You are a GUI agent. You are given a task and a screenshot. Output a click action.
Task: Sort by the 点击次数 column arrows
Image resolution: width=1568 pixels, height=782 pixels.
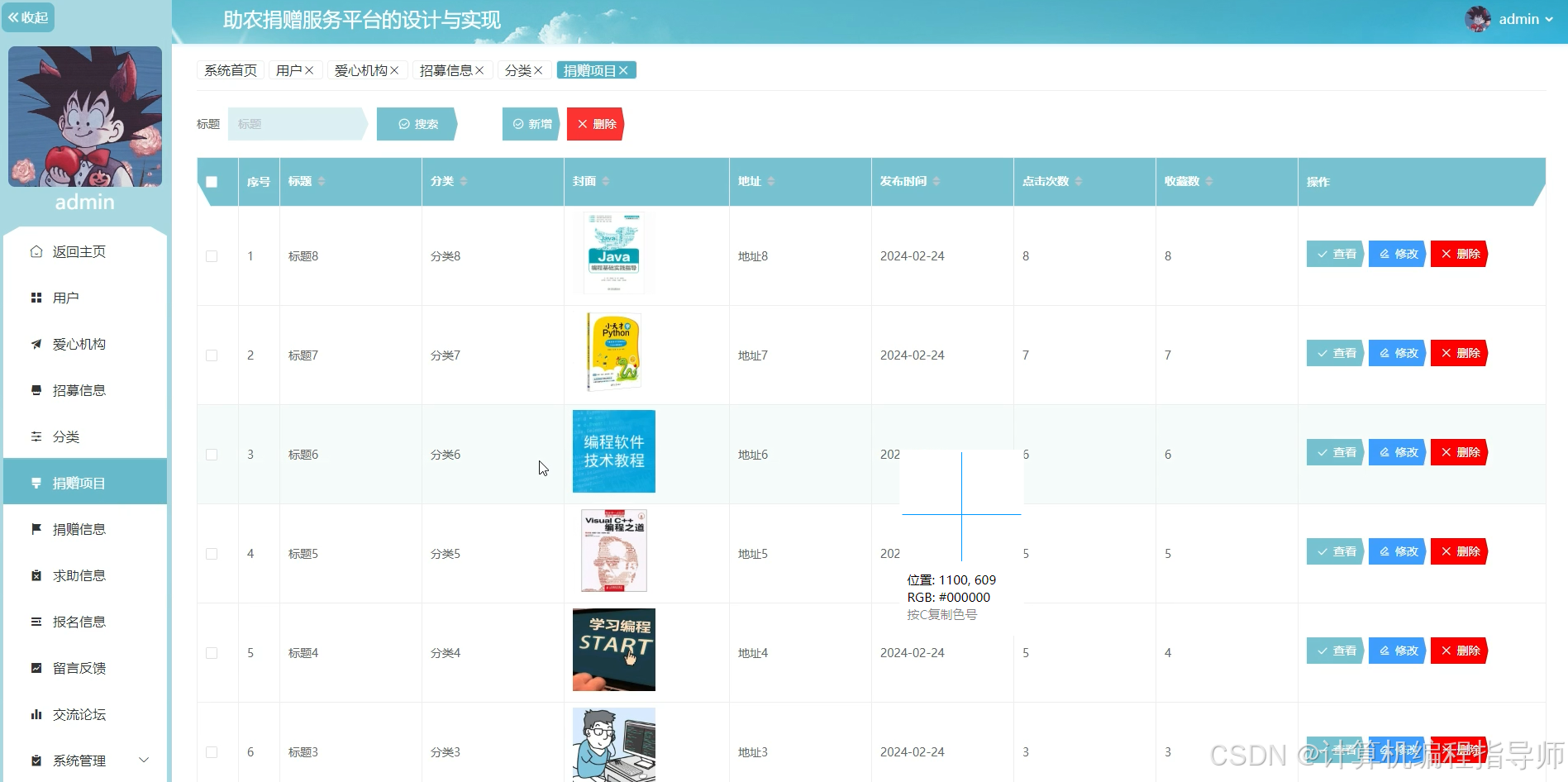(1079, 181)
